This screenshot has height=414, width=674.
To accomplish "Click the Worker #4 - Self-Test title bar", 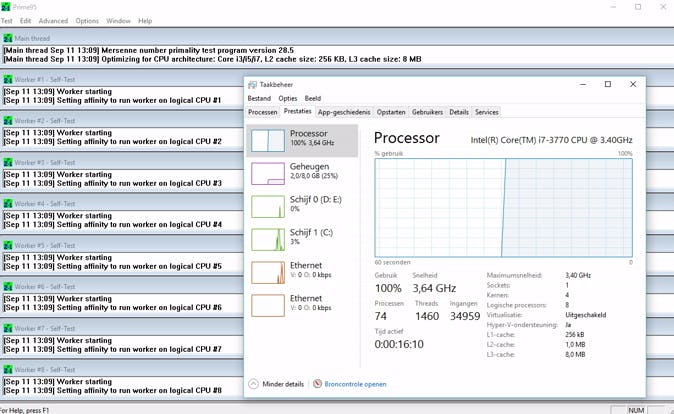I will click(x=122, y=204).
